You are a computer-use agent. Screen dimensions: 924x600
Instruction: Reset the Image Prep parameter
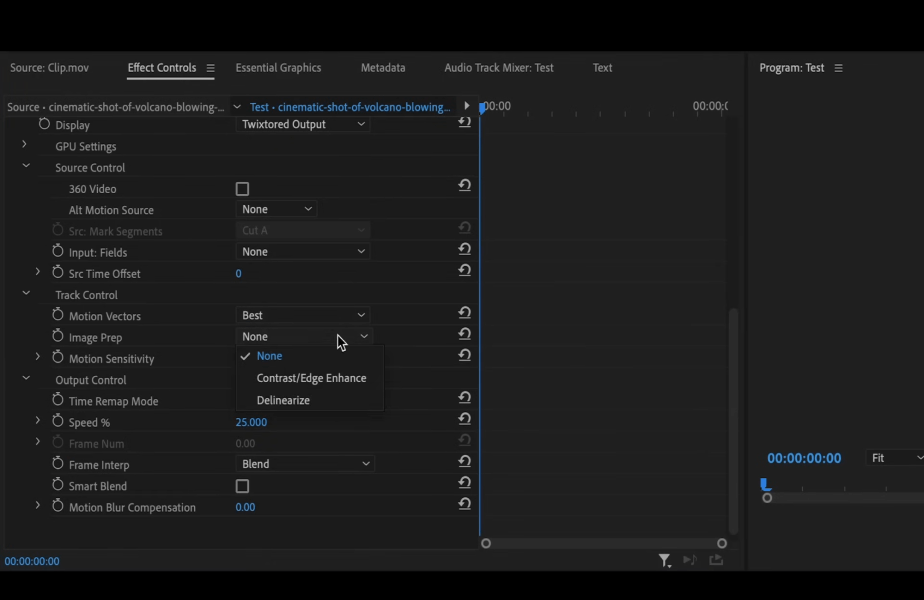coord(464,334)
